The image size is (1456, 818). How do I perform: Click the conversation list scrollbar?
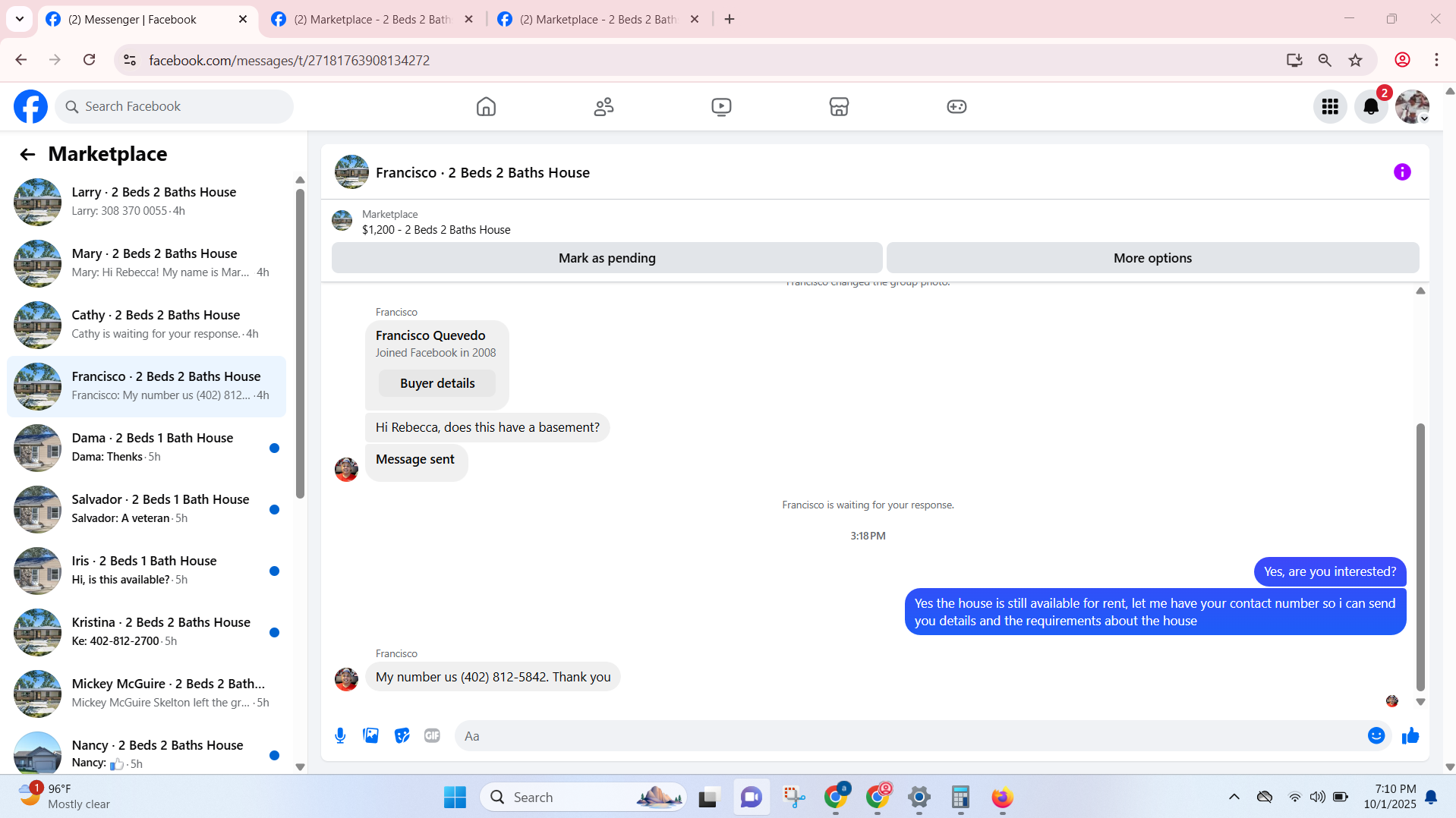pos(300,344)
